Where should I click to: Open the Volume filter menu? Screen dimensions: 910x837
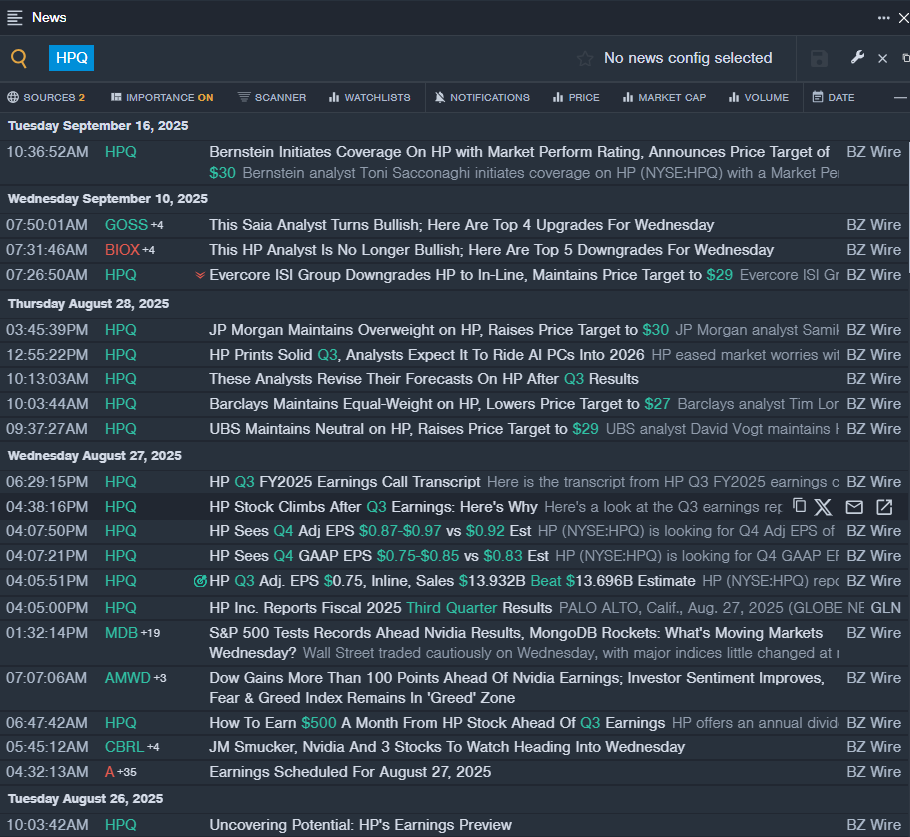point(759,97)
